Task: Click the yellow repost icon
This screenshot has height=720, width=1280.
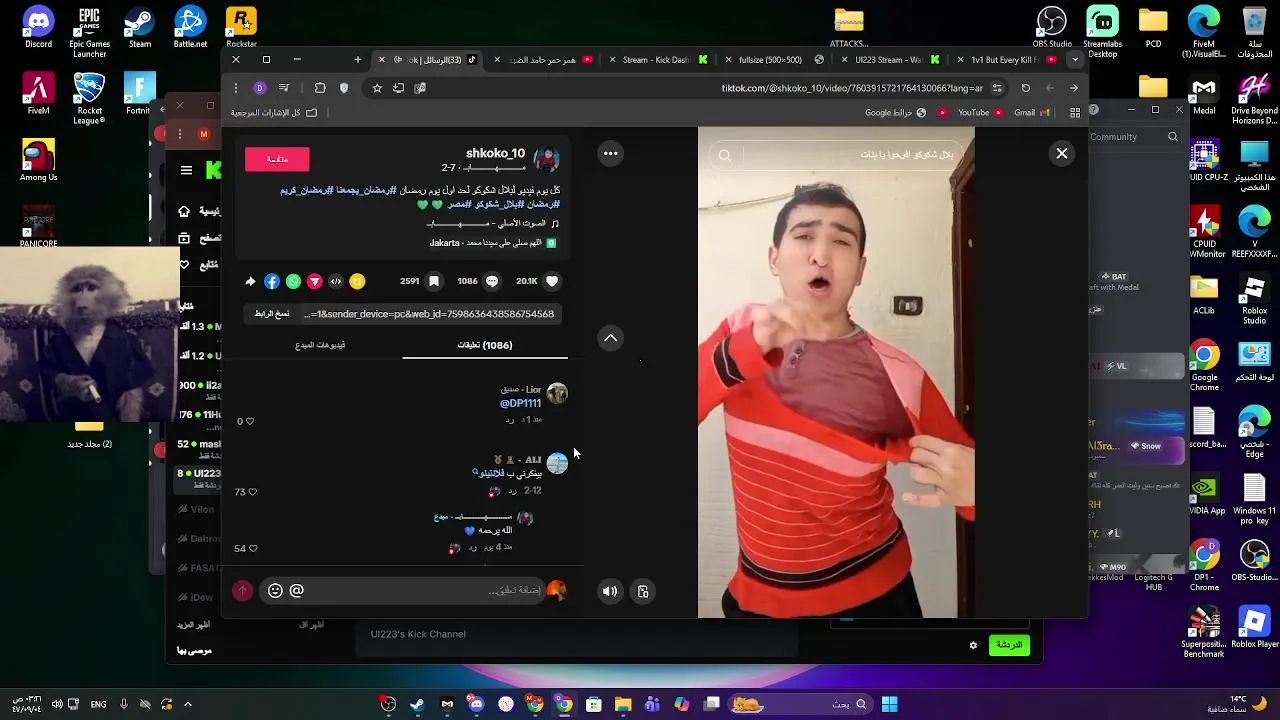Action: click(357, 282)
